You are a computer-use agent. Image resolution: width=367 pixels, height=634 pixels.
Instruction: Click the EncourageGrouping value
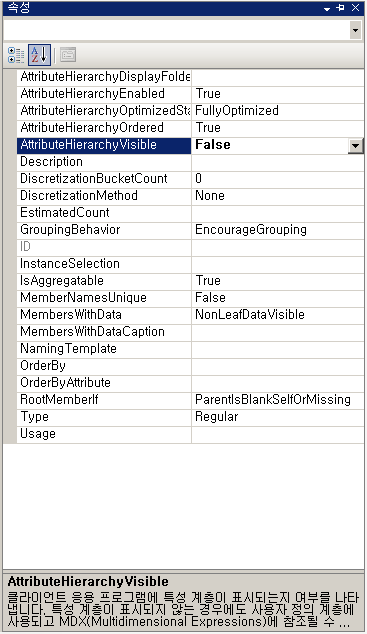coord(278,230)
